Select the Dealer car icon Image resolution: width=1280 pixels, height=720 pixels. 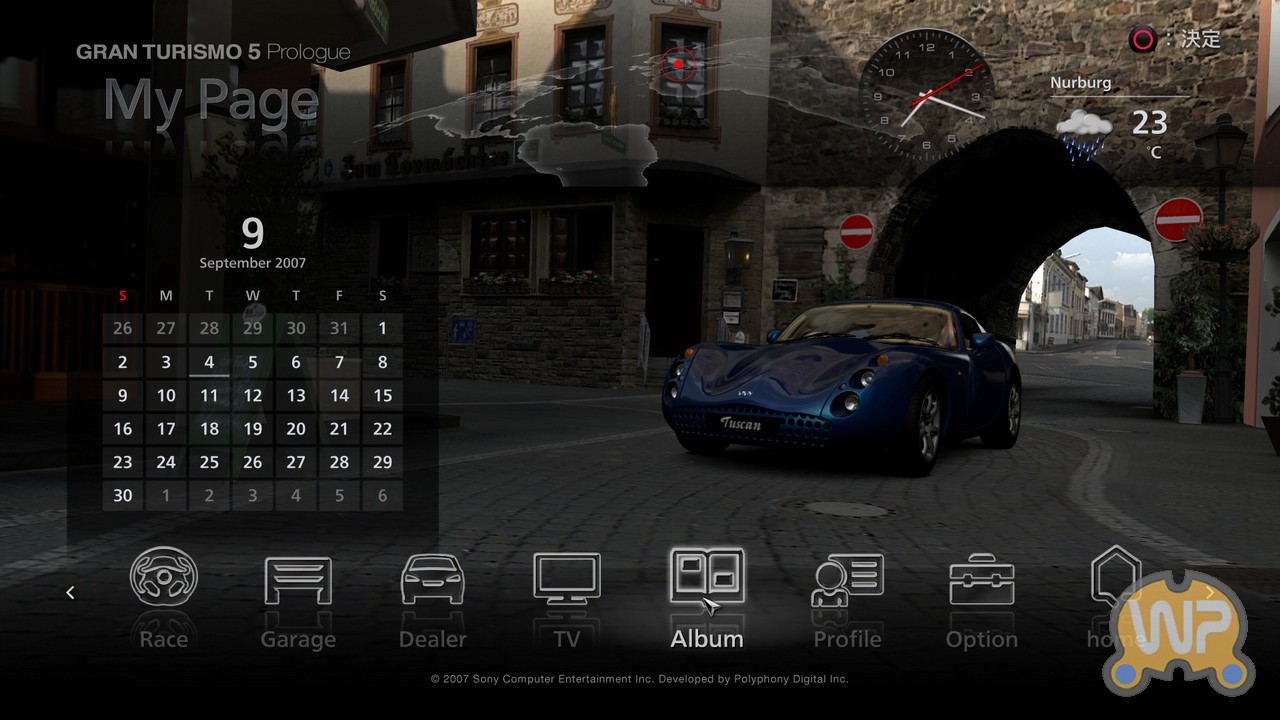(432, 580)
